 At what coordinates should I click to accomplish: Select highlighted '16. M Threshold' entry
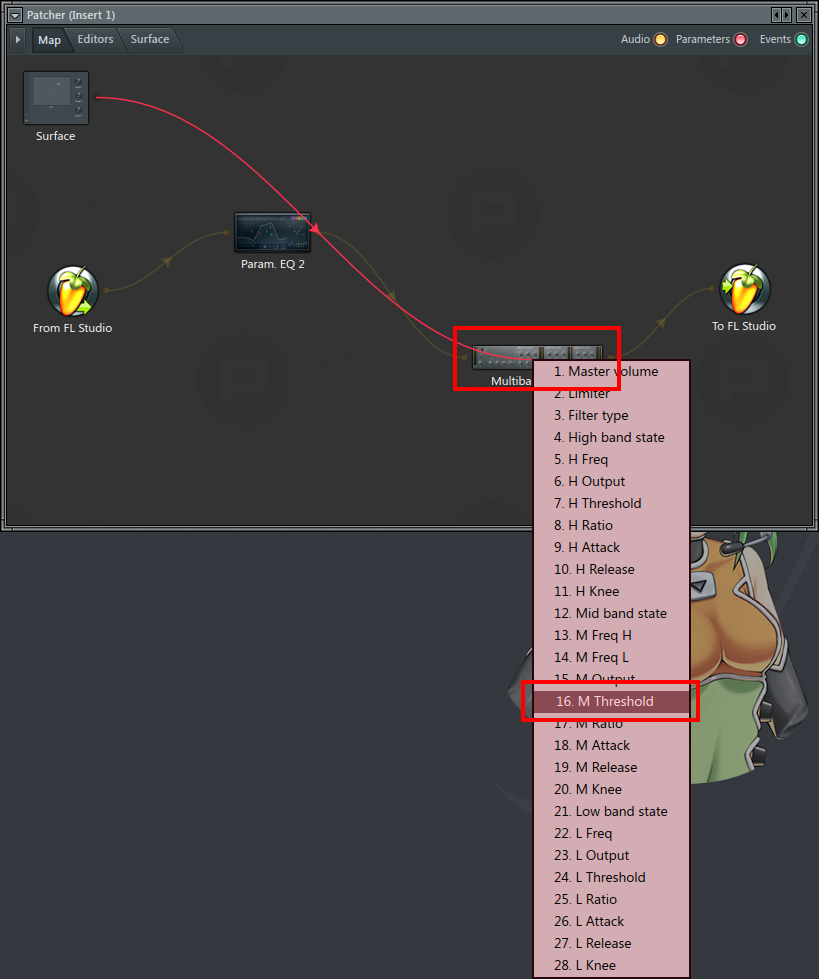coord(612,701)
